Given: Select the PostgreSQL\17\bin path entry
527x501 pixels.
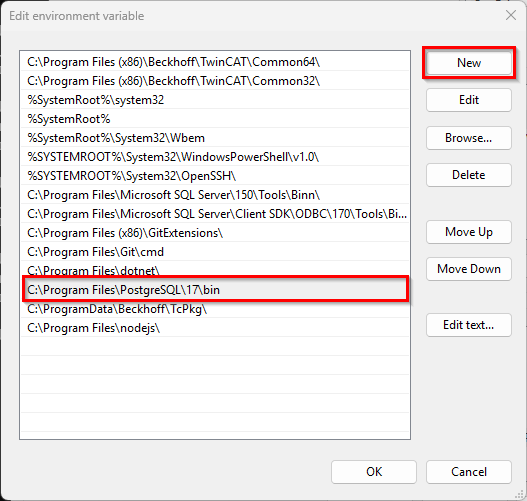Looking at the screenshot, I should tap(215, 290).
